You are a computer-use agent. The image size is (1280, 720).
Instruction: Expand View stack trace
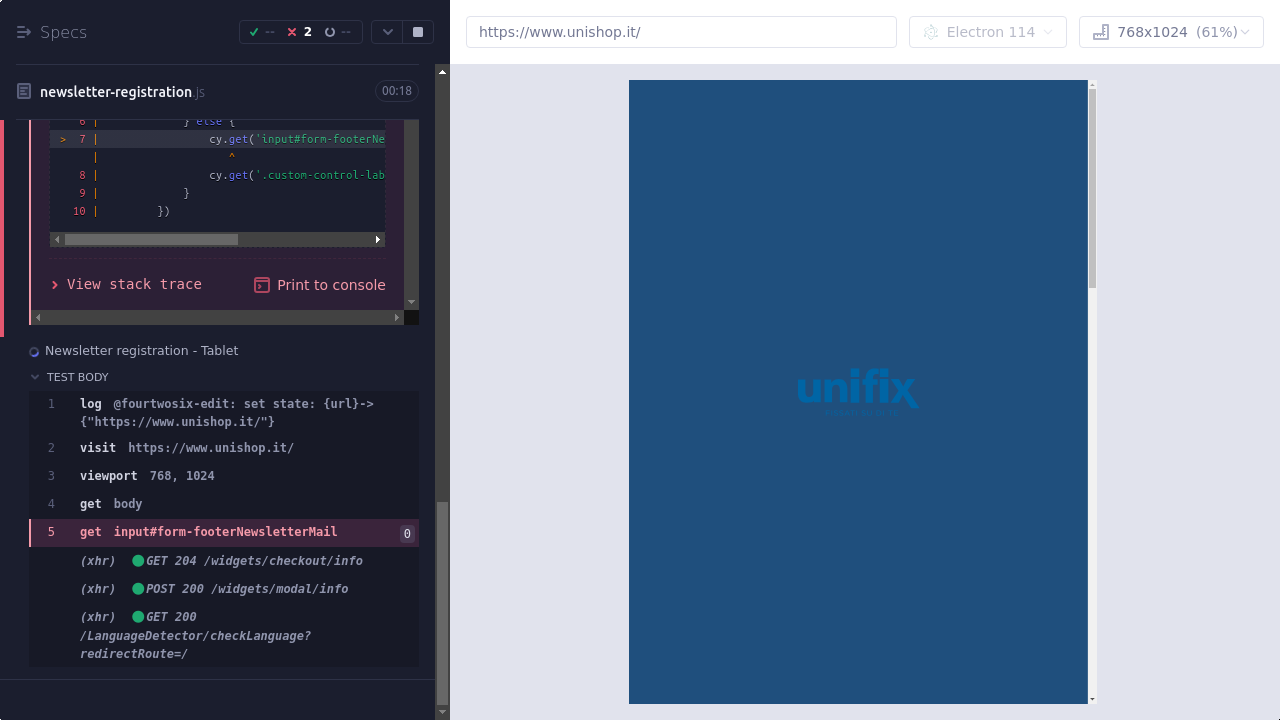pos(127,285)
